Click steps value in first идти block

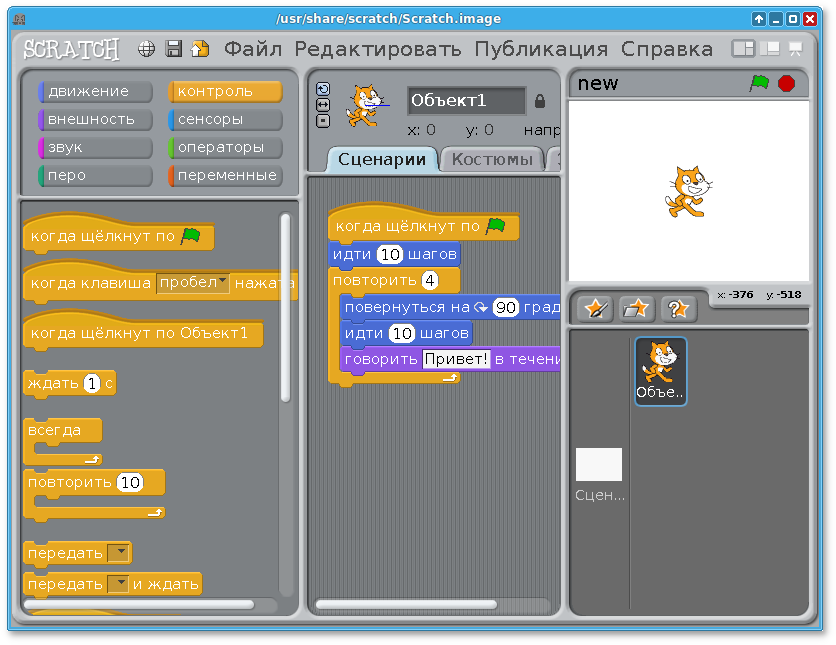point(390,254)
